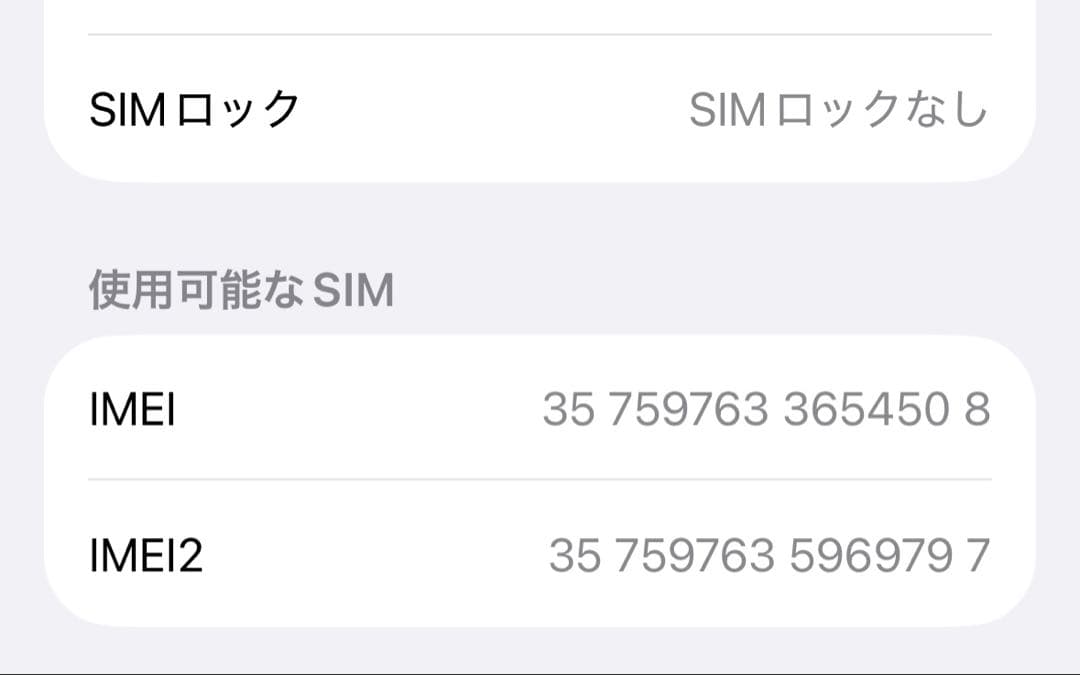Select the IMEI label on the left
The width and height of the screenshot is (1080, 675).
click(x=133, y=410)
